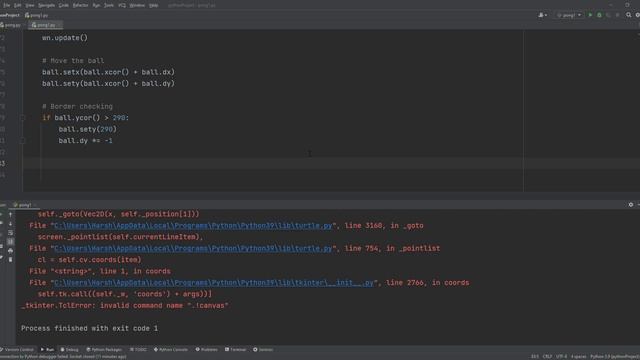Image resolution: width=640 pixels, height=360 pixels.
Task: Open turtle.py link at line 754
Action: click(193, 249)
